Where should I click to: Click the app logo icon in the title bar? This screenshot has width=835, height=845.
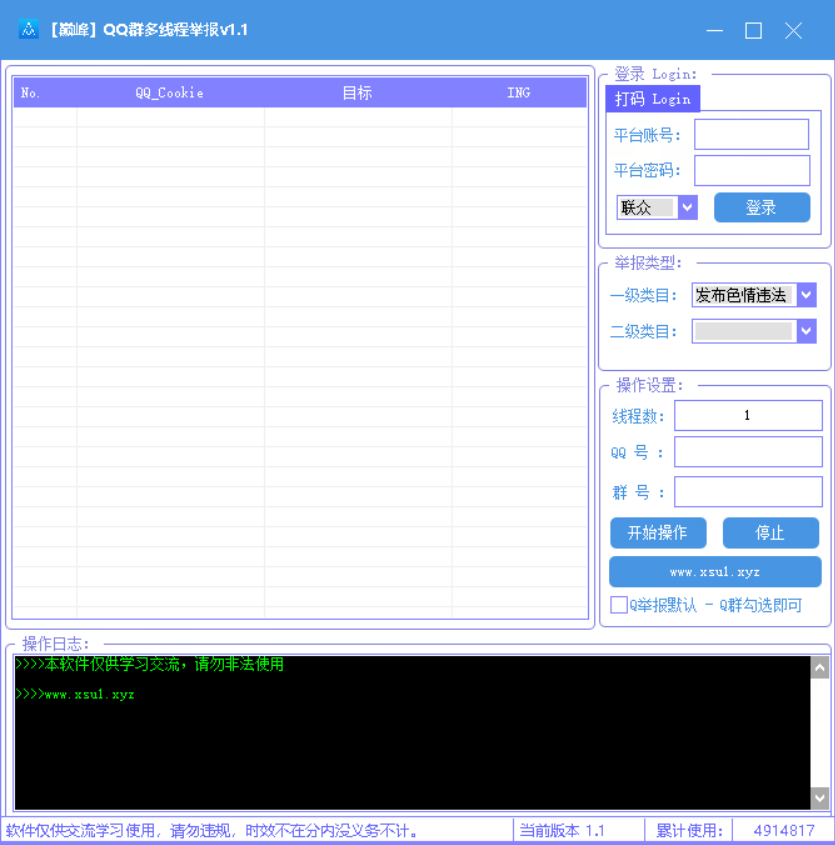coord(29,30)
